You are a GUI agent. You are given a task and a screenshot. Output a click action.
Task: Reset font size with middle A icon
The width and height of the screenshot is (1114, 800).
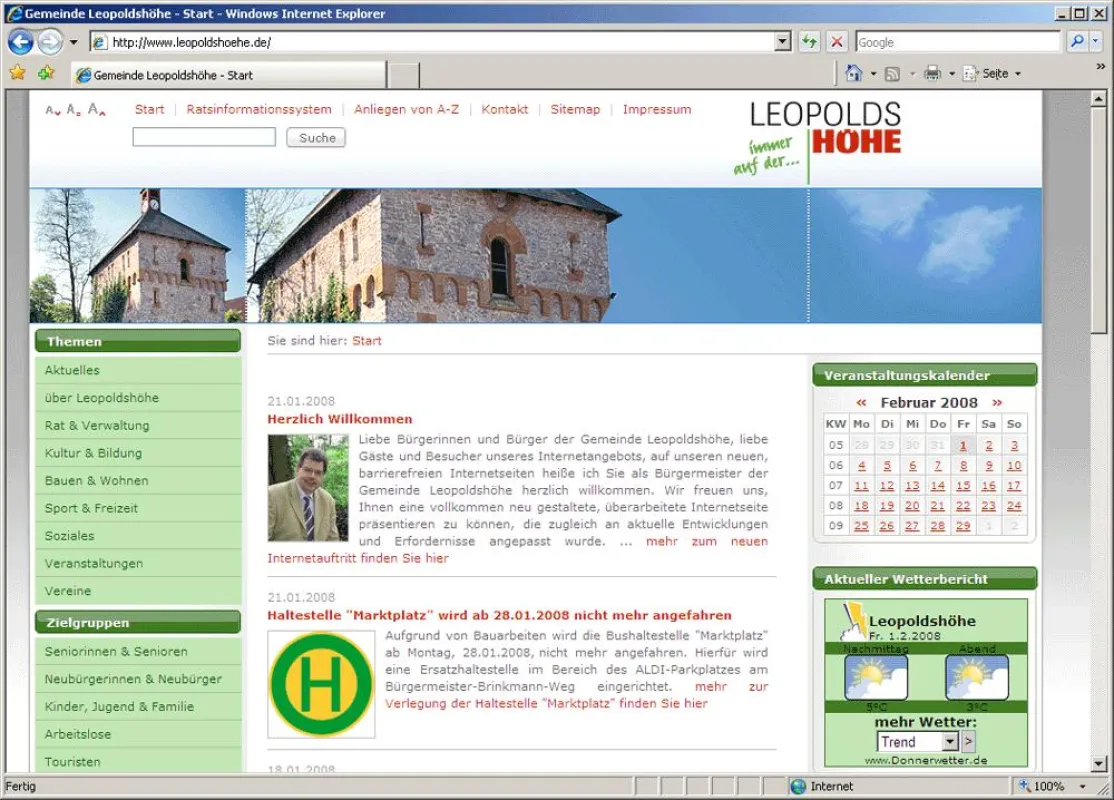73,109
